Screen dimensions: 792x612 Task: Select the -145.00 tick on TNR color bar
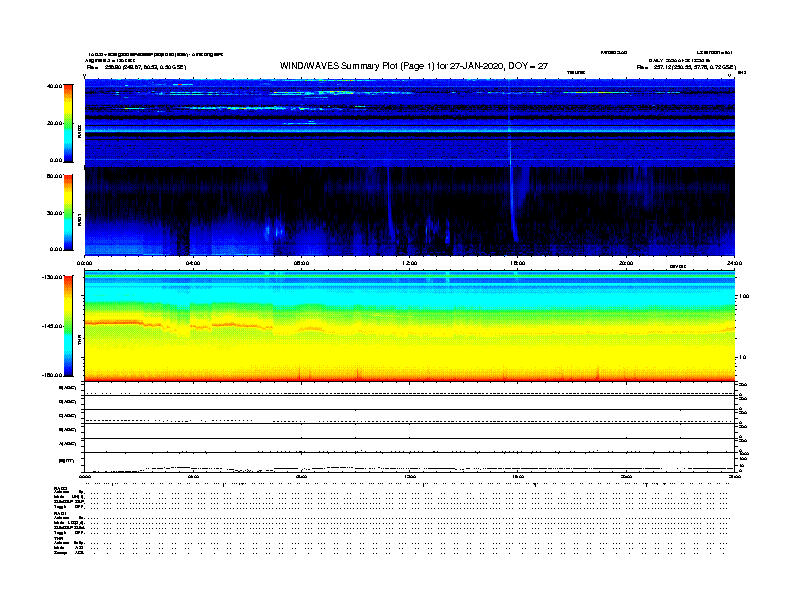(x=52, y=326)
